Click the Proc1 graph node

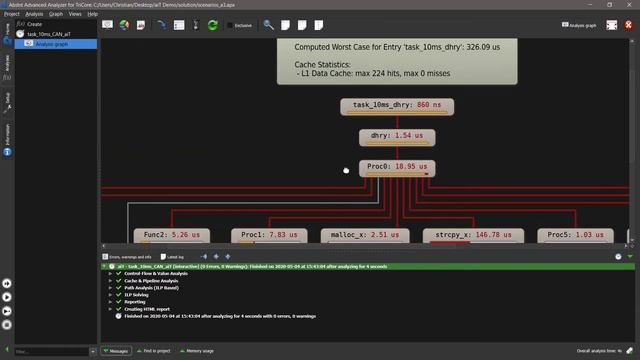(x=269, y=236)
